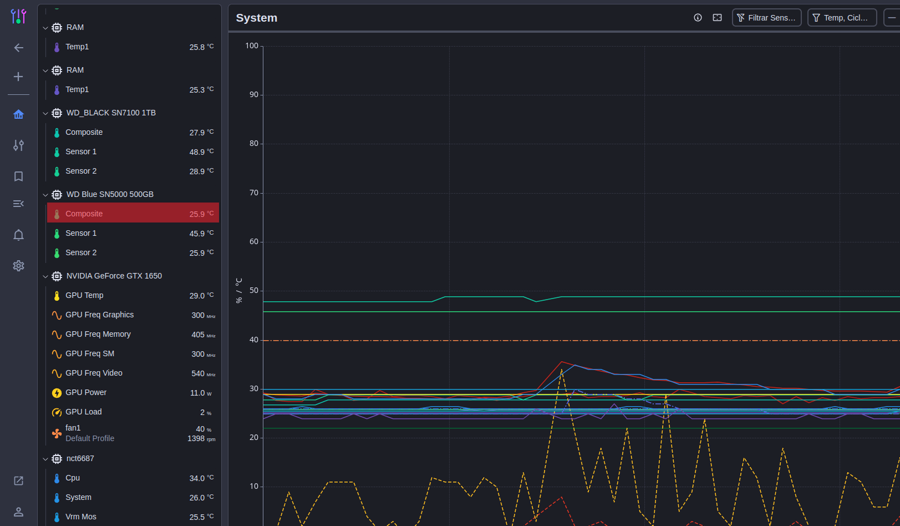This screenshot has height=526, width=900.
Task: Open the external link icon in sidebar
Action: (18, 481)
